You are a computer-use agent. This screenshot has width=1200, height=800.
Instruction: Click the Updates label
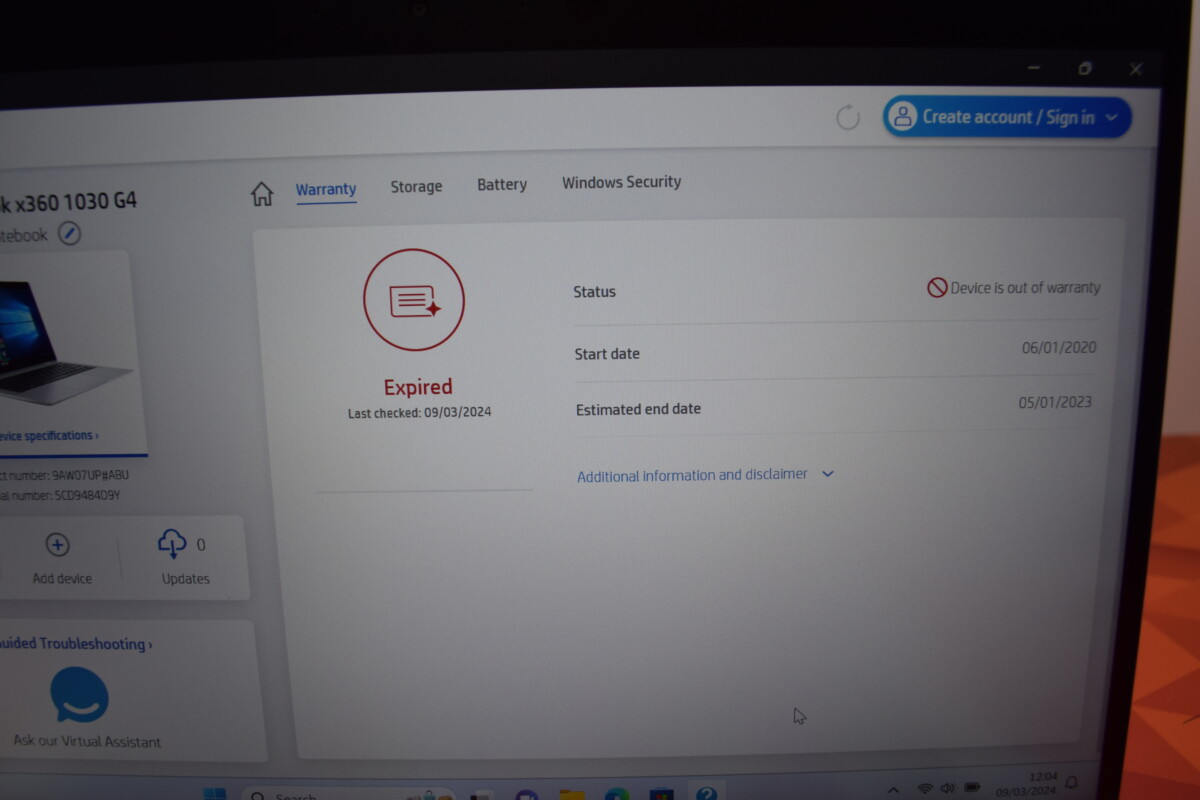coord(186,578)
